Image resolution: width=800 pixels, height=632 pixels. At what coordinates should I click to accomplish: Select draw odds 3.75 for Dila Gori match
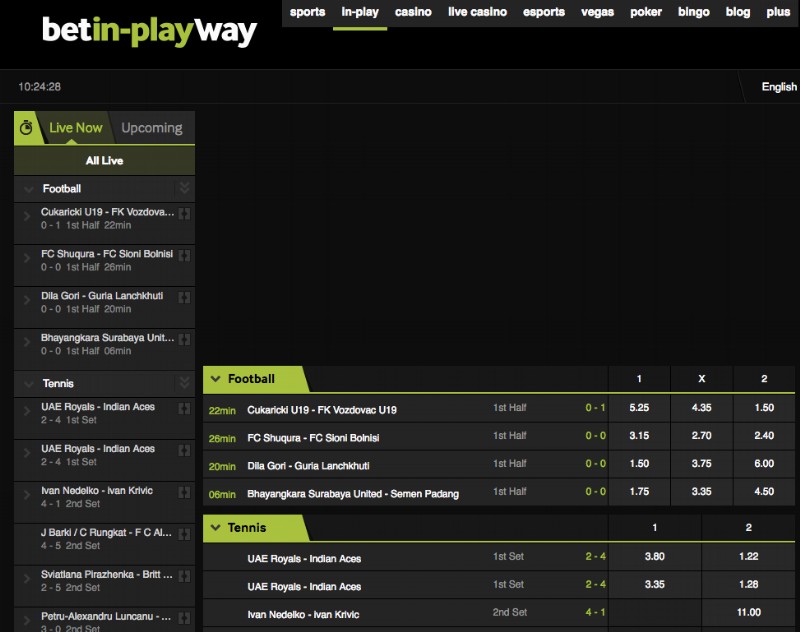(702, 464)
